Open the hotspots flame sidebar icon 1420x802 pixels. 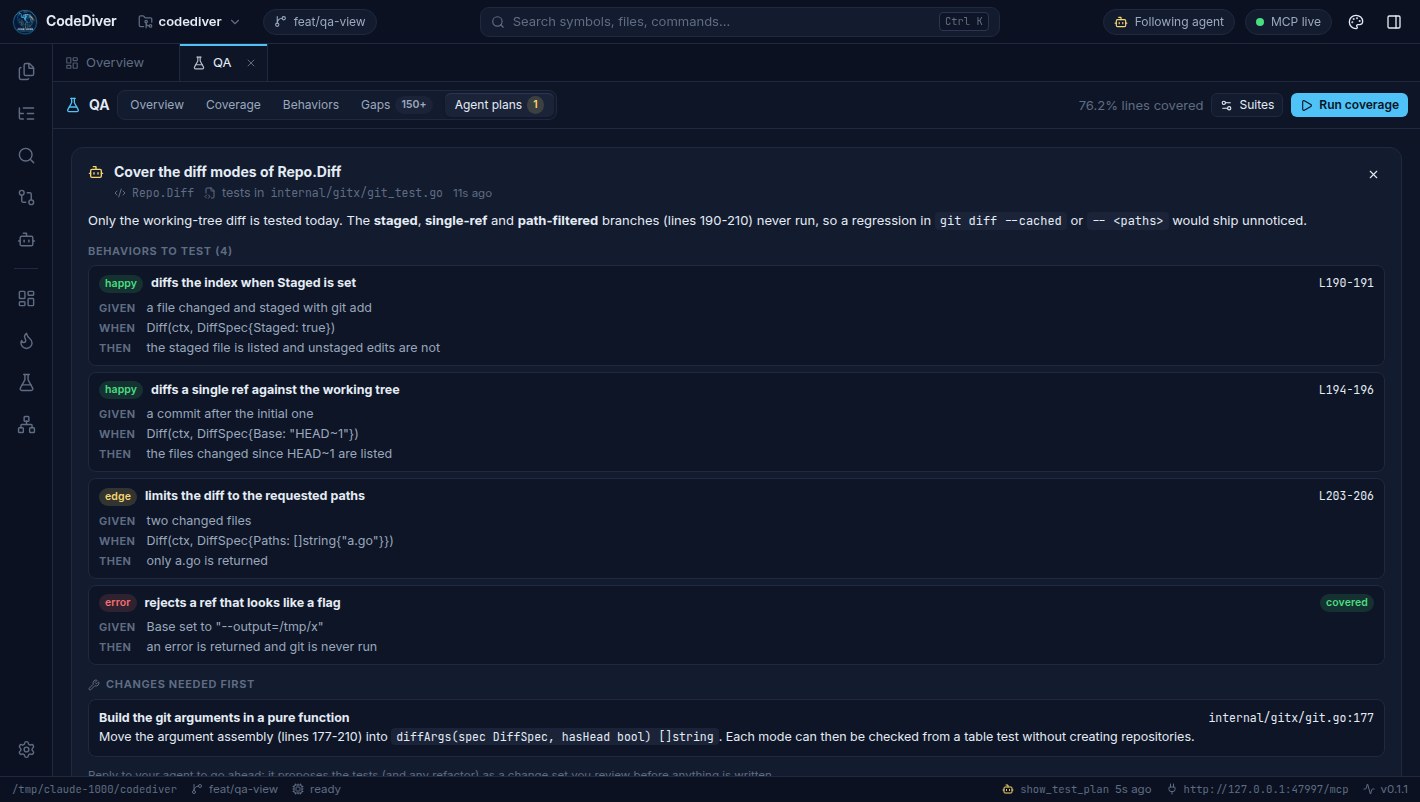(26, 341)
